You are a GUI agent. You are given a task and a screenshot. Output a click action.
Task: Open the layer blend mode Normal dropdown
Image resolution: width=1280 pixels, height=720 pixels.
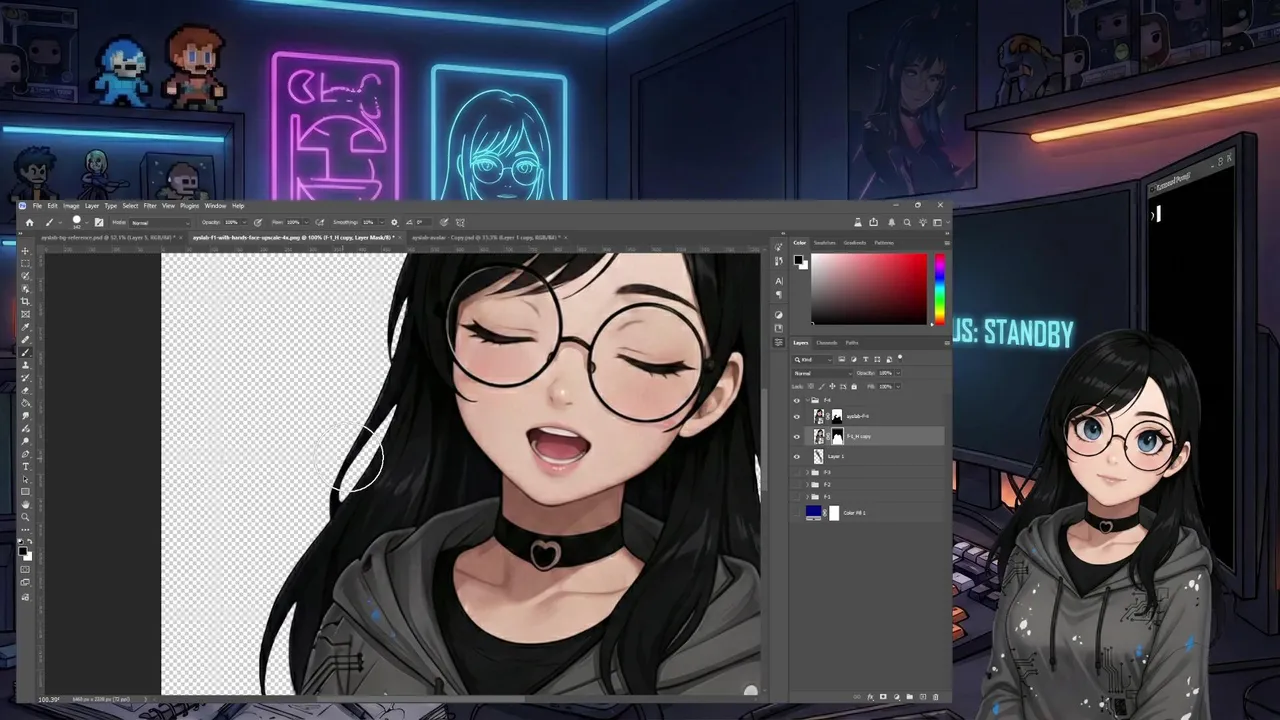pyautogui.click(x=823, y=373)
